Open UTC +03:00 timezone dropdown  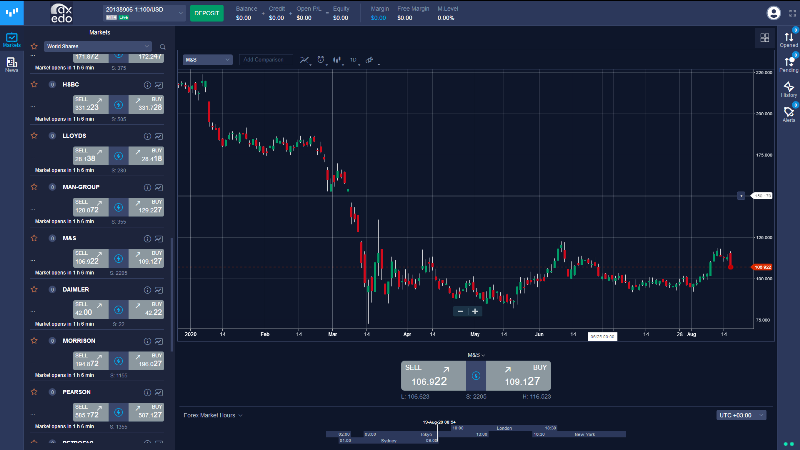[x=741, y=415]
